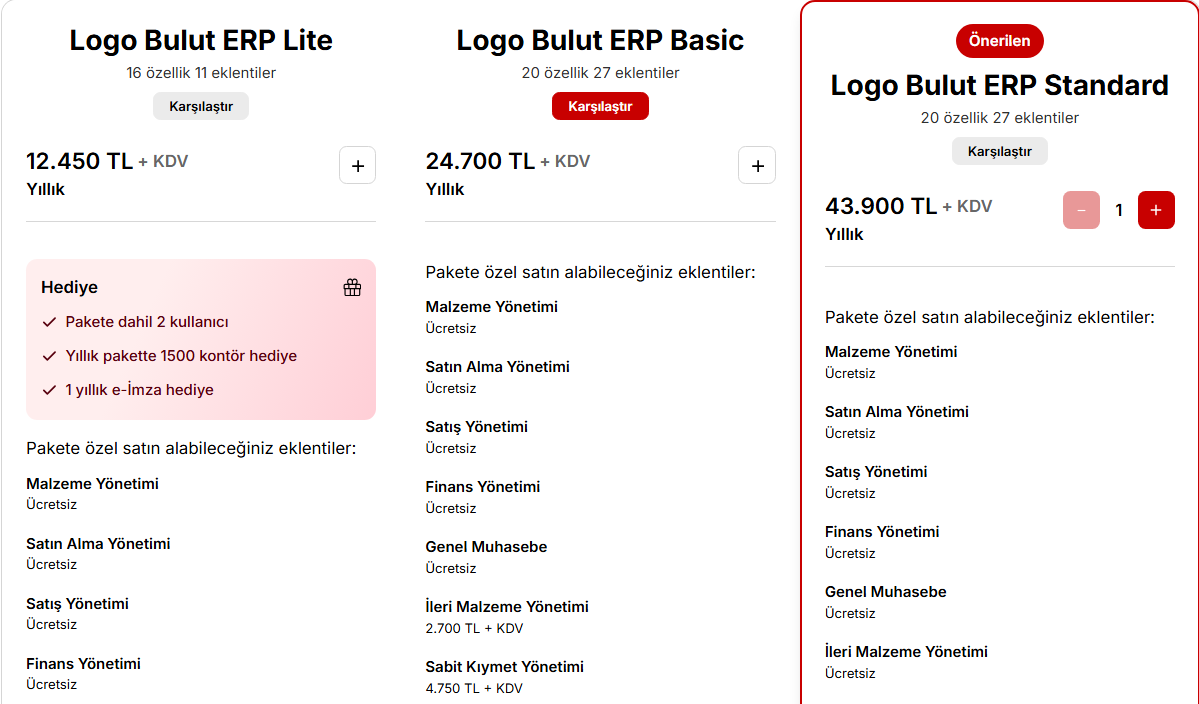Click checkmark beside 1 yıllık e-İmza hediye

[x=50, y=390]
